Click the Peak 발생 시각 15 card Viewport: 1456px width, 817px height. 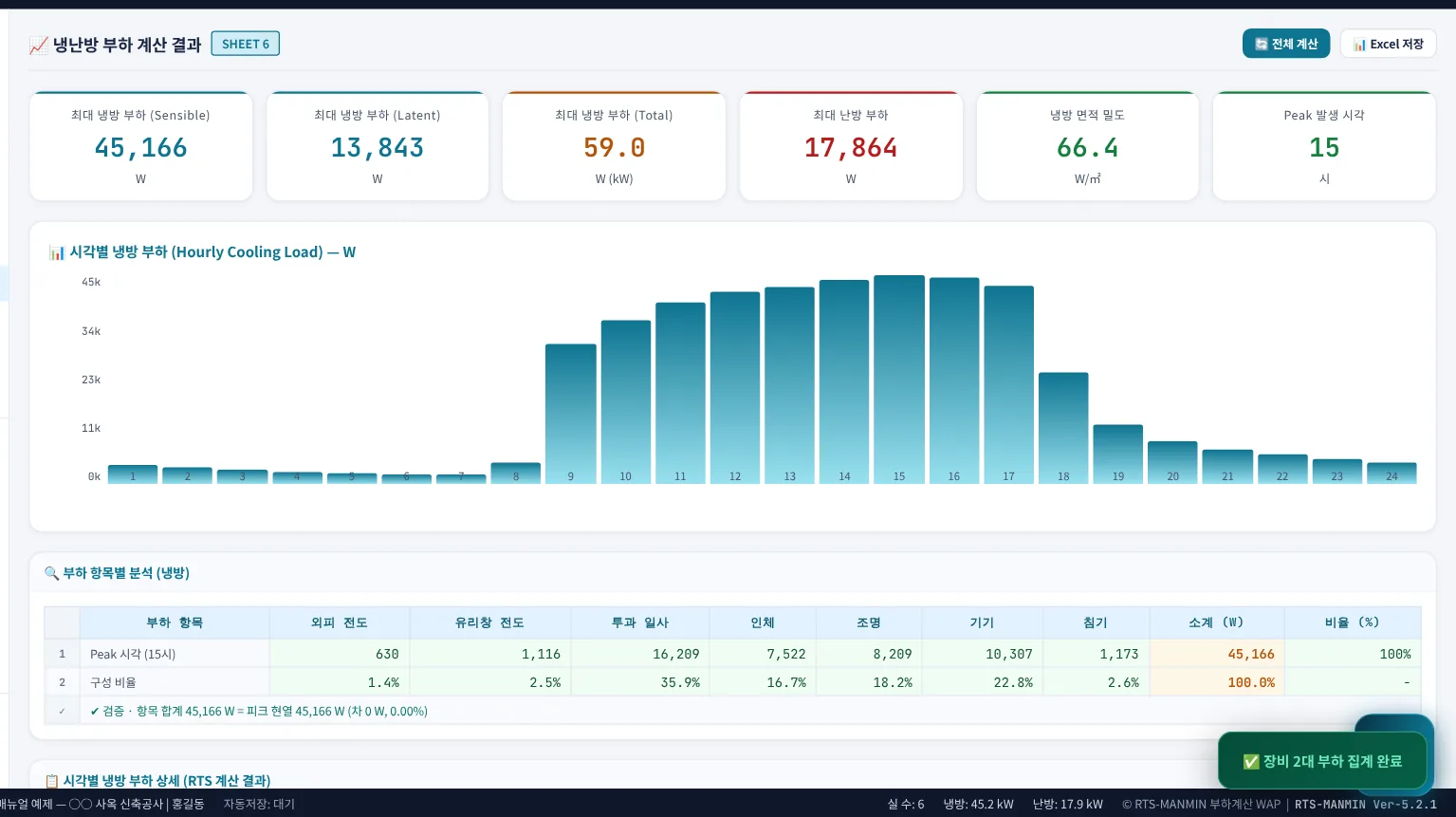1324,146
